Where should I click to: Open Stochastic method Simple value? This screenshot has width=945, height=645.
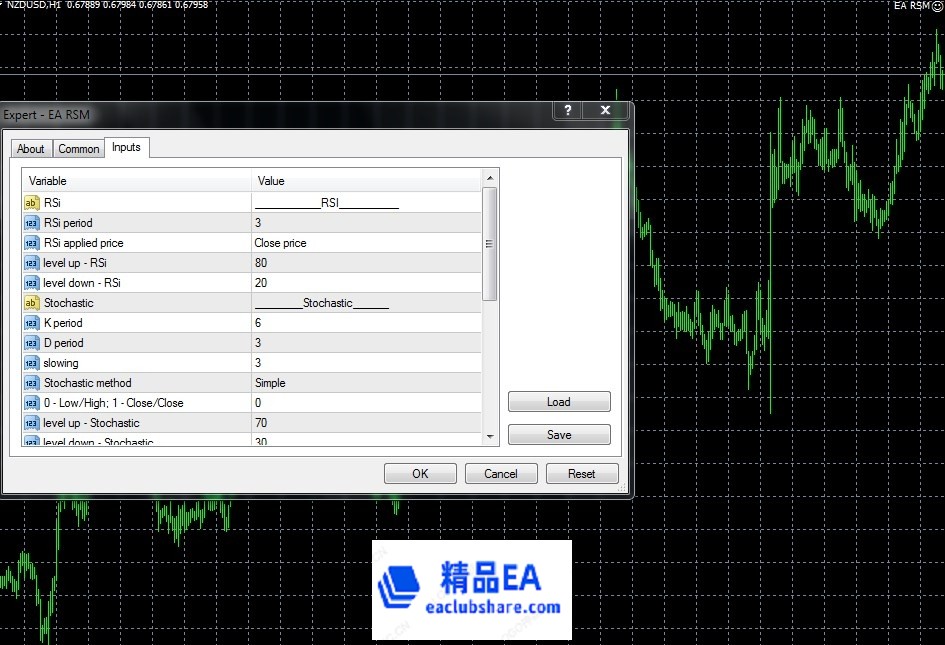coord(366,383)
